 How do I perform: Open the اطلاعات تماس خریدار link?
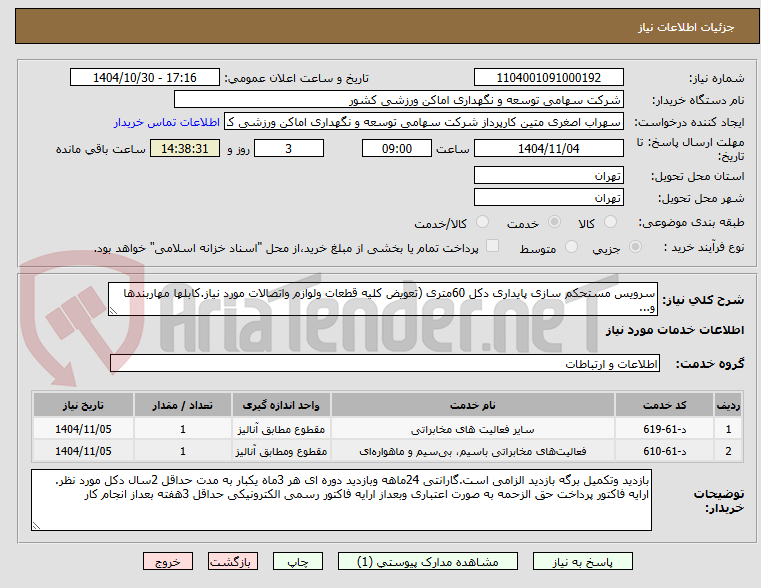[x=167, y=122]
